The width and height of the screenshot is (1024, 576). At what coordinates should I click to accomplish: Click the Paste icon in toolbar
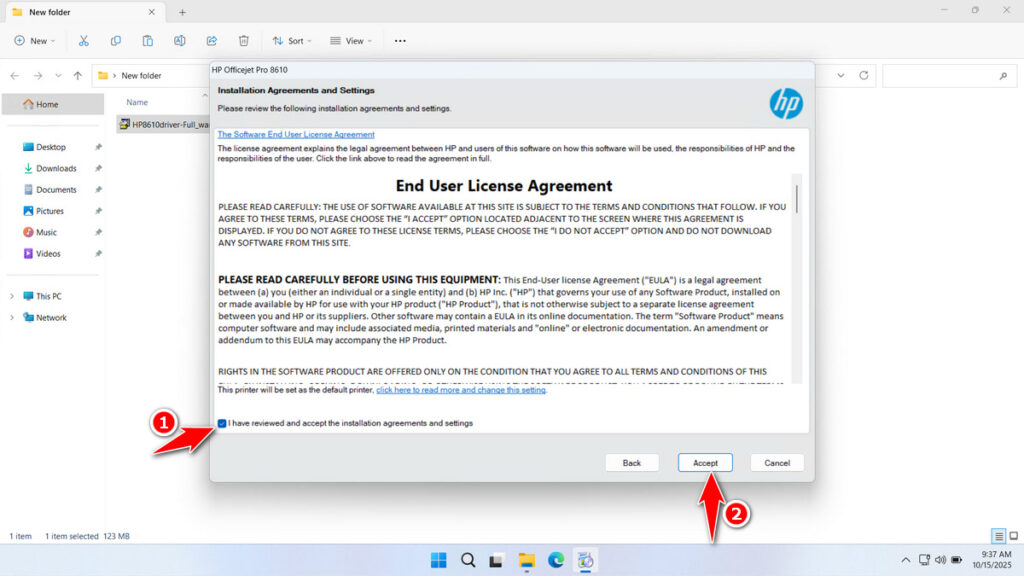148,41
